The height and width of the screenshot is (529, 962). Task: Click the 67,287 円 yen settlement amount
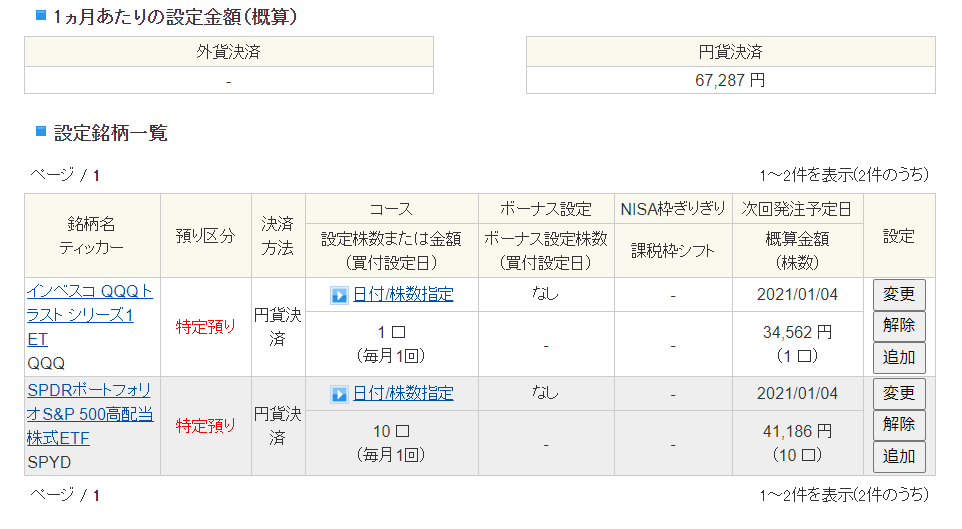(x=730, y=80)
